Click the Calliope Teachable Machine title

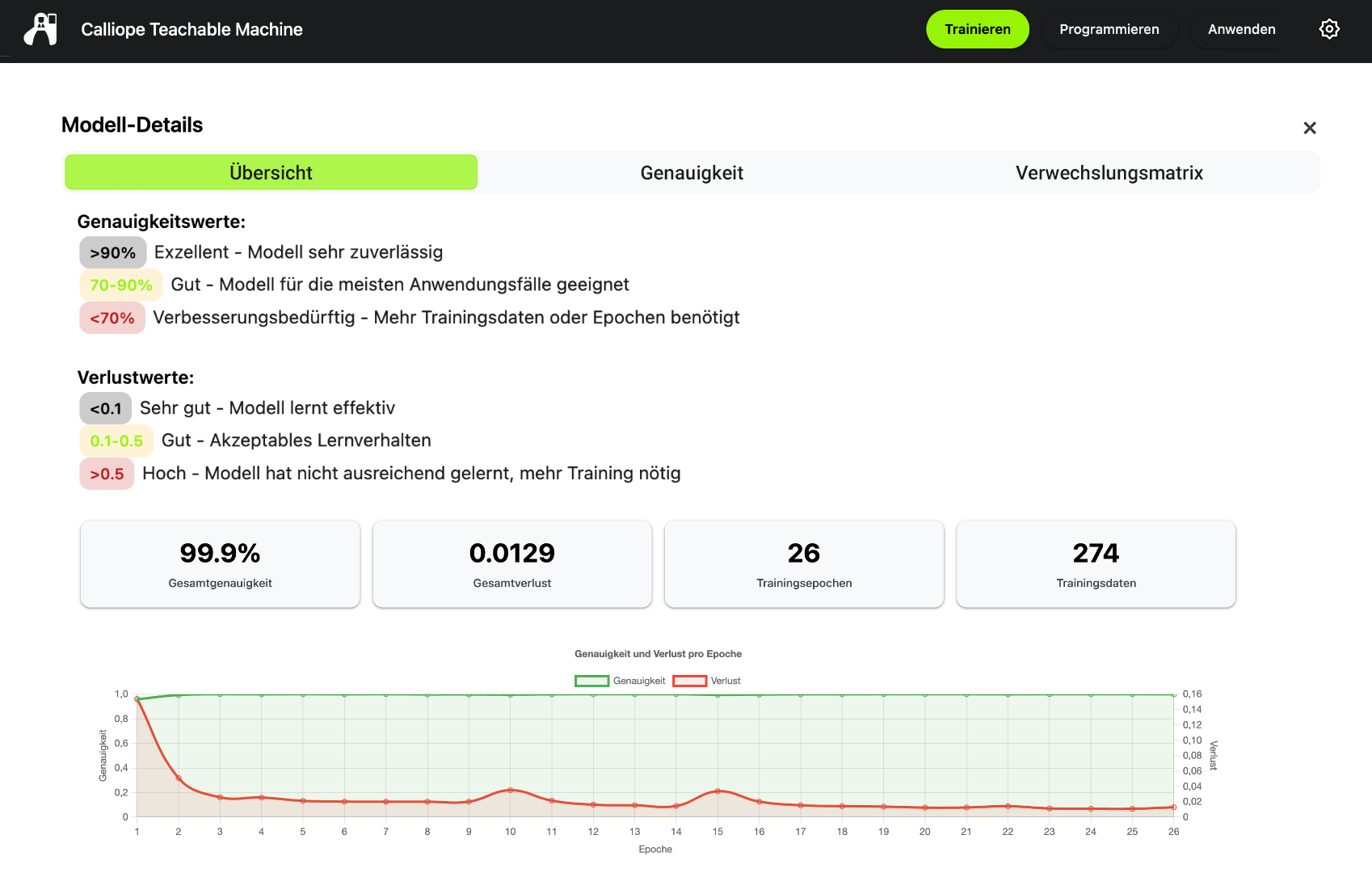point(191,30)
